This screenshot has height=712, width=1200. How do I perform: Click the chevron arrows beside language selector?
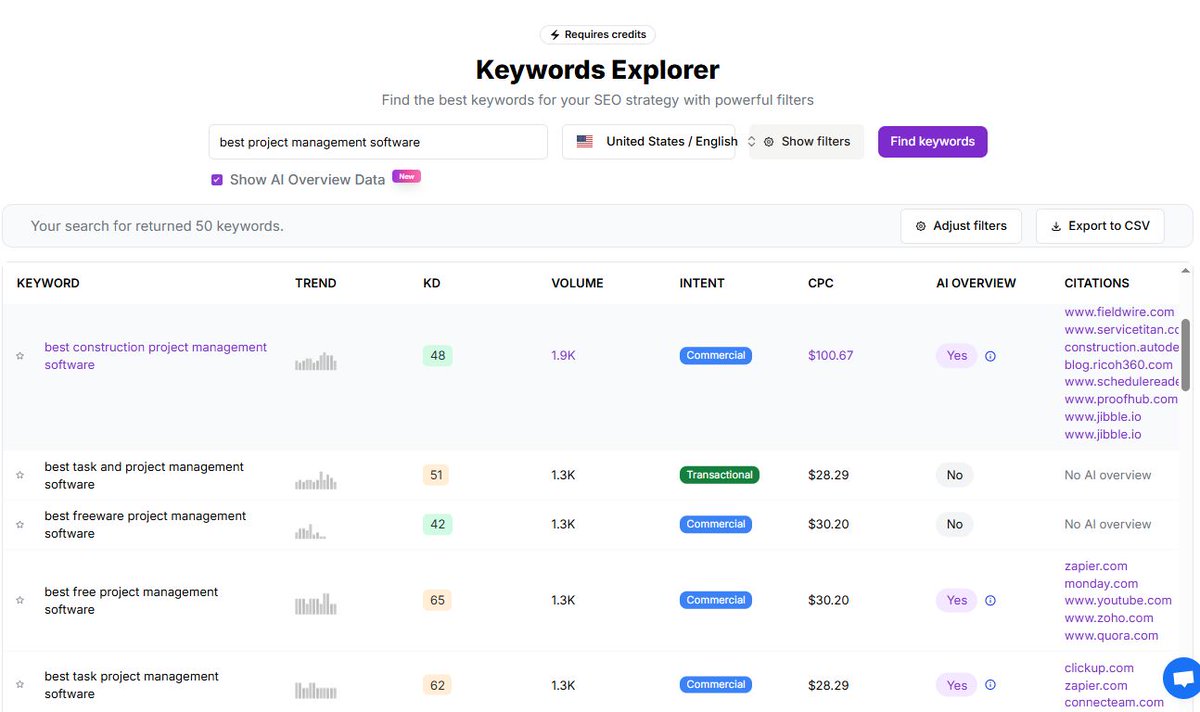(x=751, y=141)
